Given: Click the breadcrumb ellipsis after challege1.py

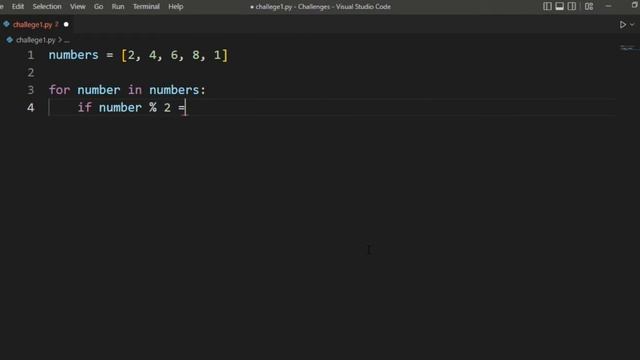Looking at the screenshot, I should [67, 40].
